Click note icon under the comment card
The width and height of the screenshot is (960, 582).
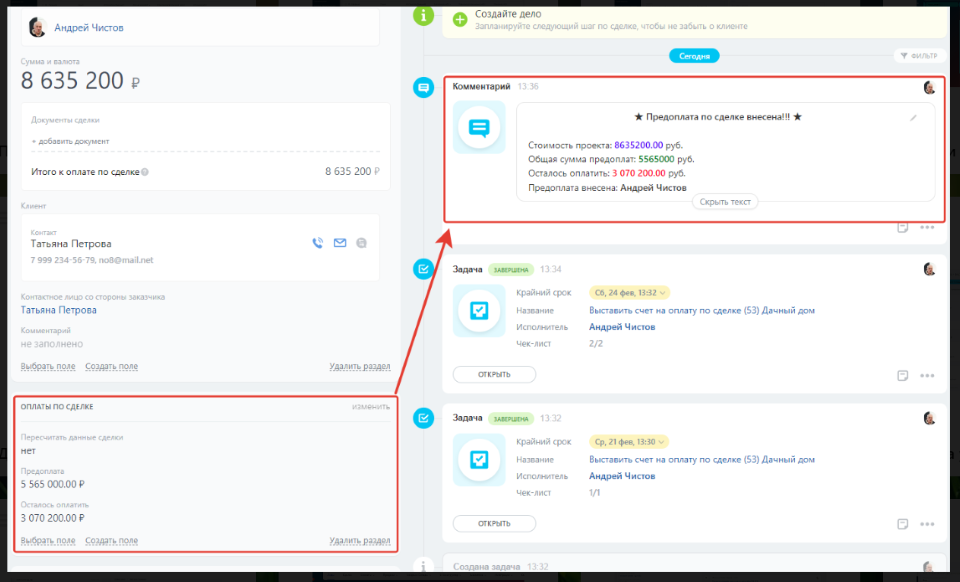(902, 228)
